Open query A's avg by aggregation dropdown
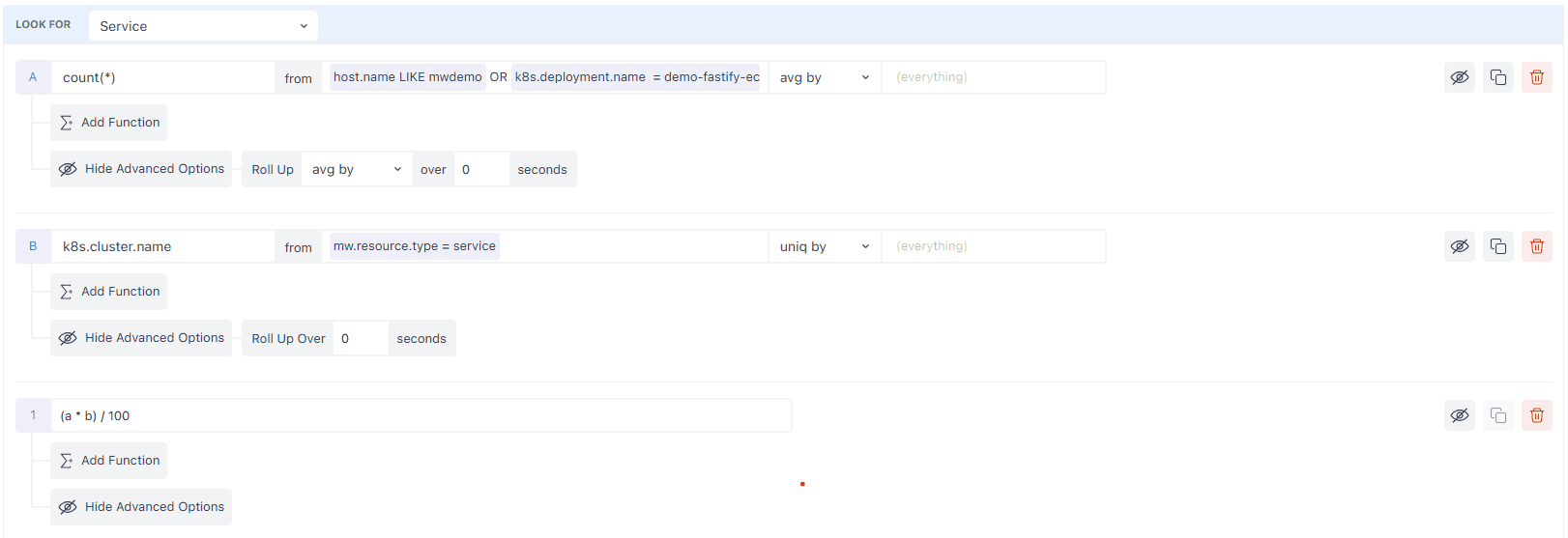This screenshot has height=538, width=1568. click(x=824, y=77)
